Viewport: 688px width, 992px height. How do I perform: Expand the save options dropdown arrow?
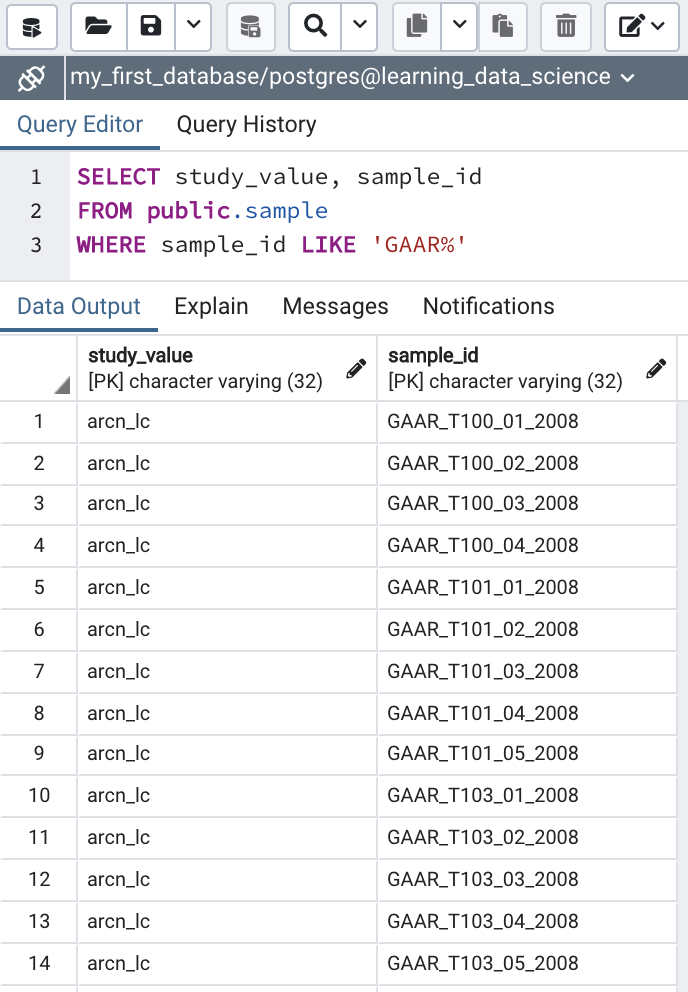coord(193,26)
